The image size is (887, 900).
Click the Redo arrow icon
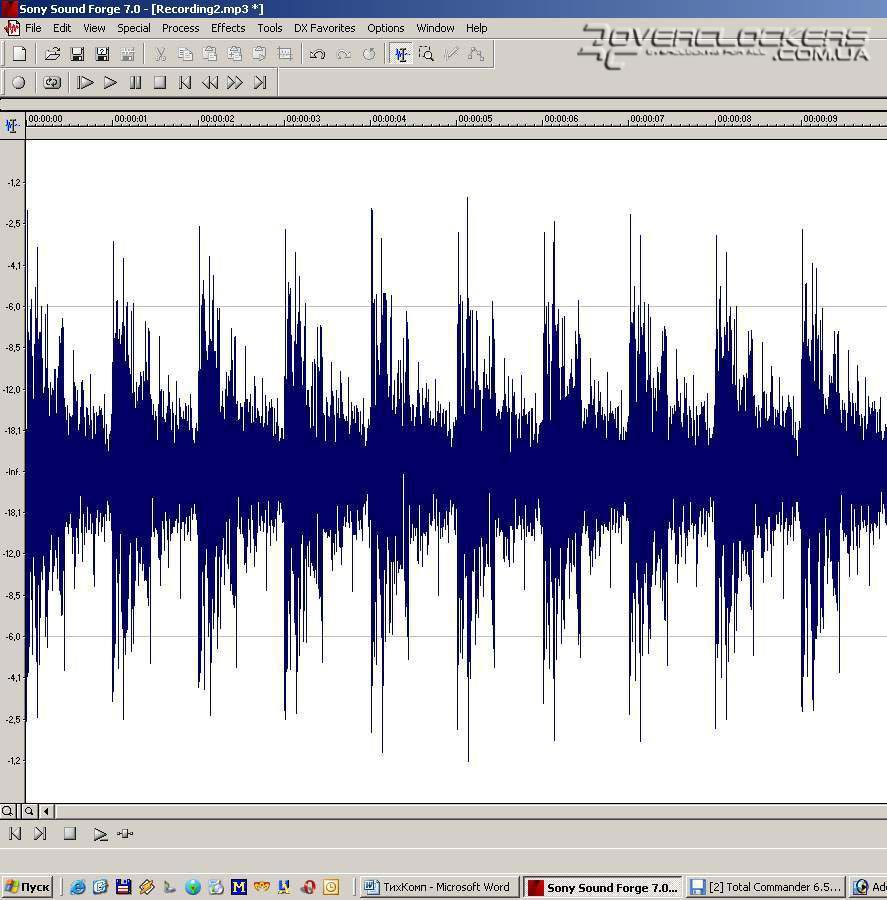tap(343, 54)
